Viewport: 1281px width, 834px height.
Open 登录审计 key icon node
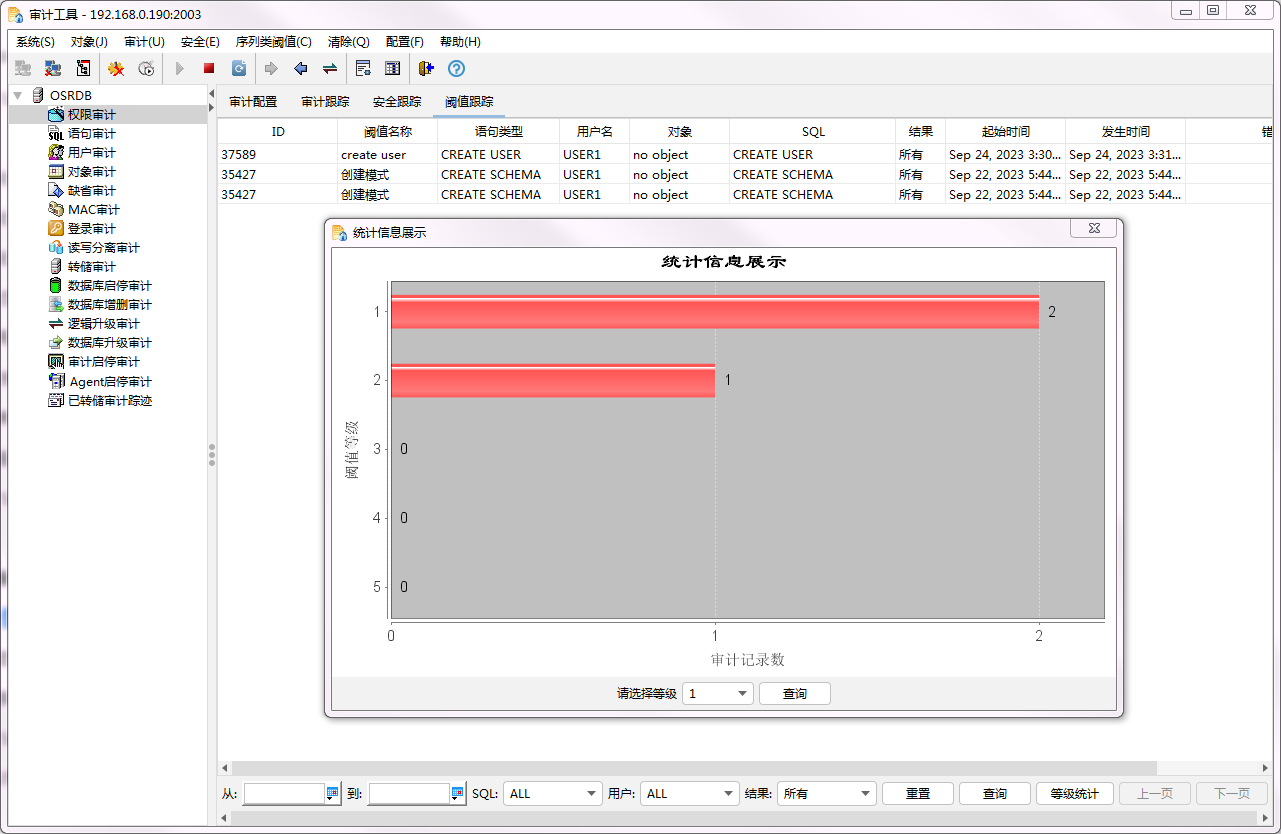pyautogui.click(x=56, y=229)
